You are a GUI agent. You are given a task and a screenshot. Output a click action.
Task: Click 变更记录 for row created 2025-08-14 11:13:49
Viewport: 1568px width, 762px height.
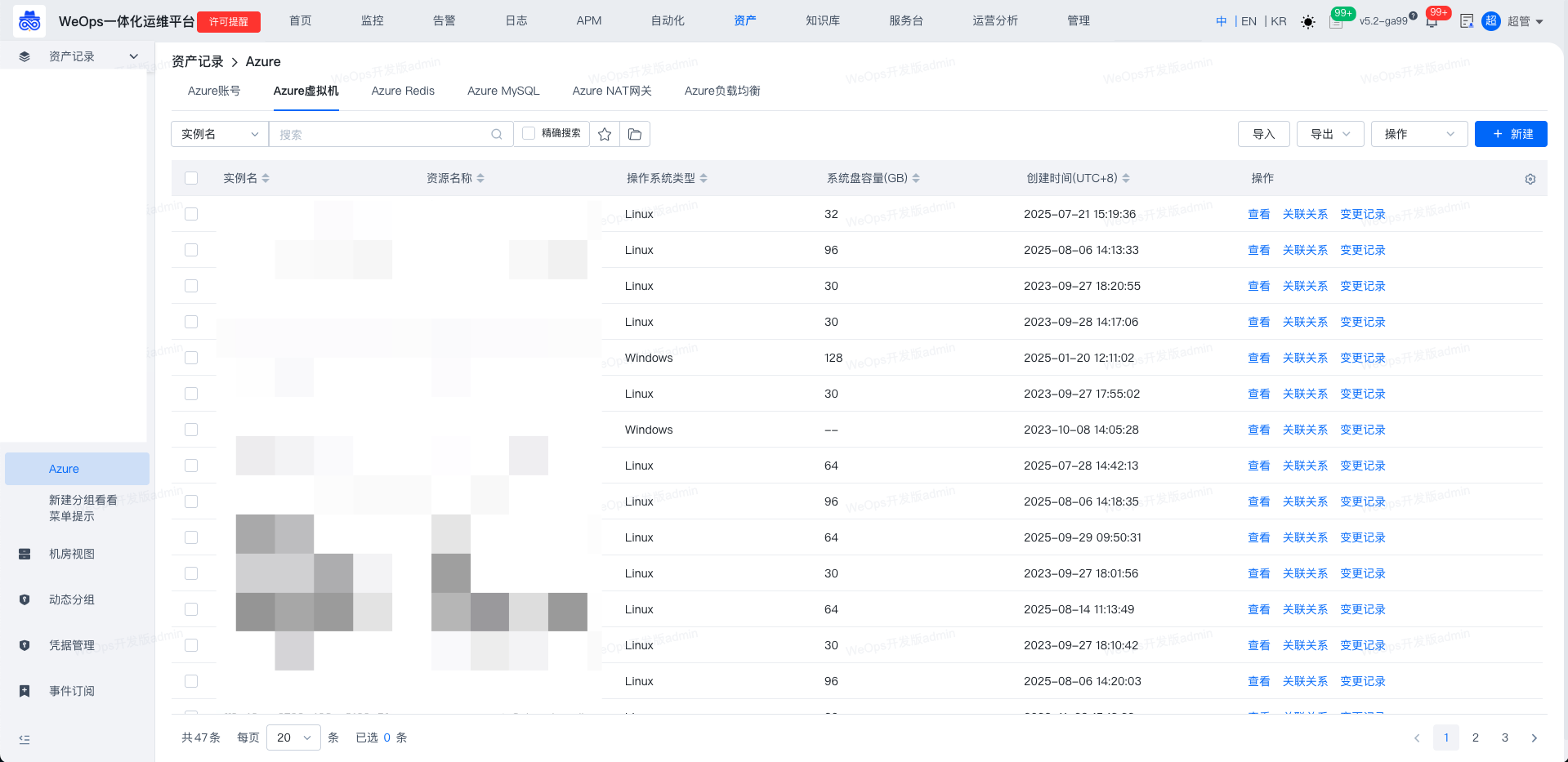pos(1363,609)
